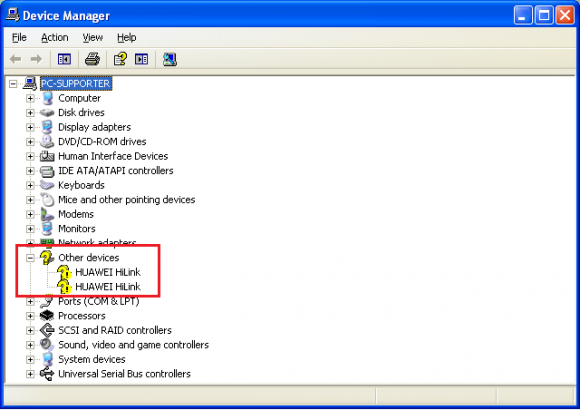Expand the Display adapters node
Viewport: 580px width, 410px height.
pyautogui.click(x=30, y=127)
